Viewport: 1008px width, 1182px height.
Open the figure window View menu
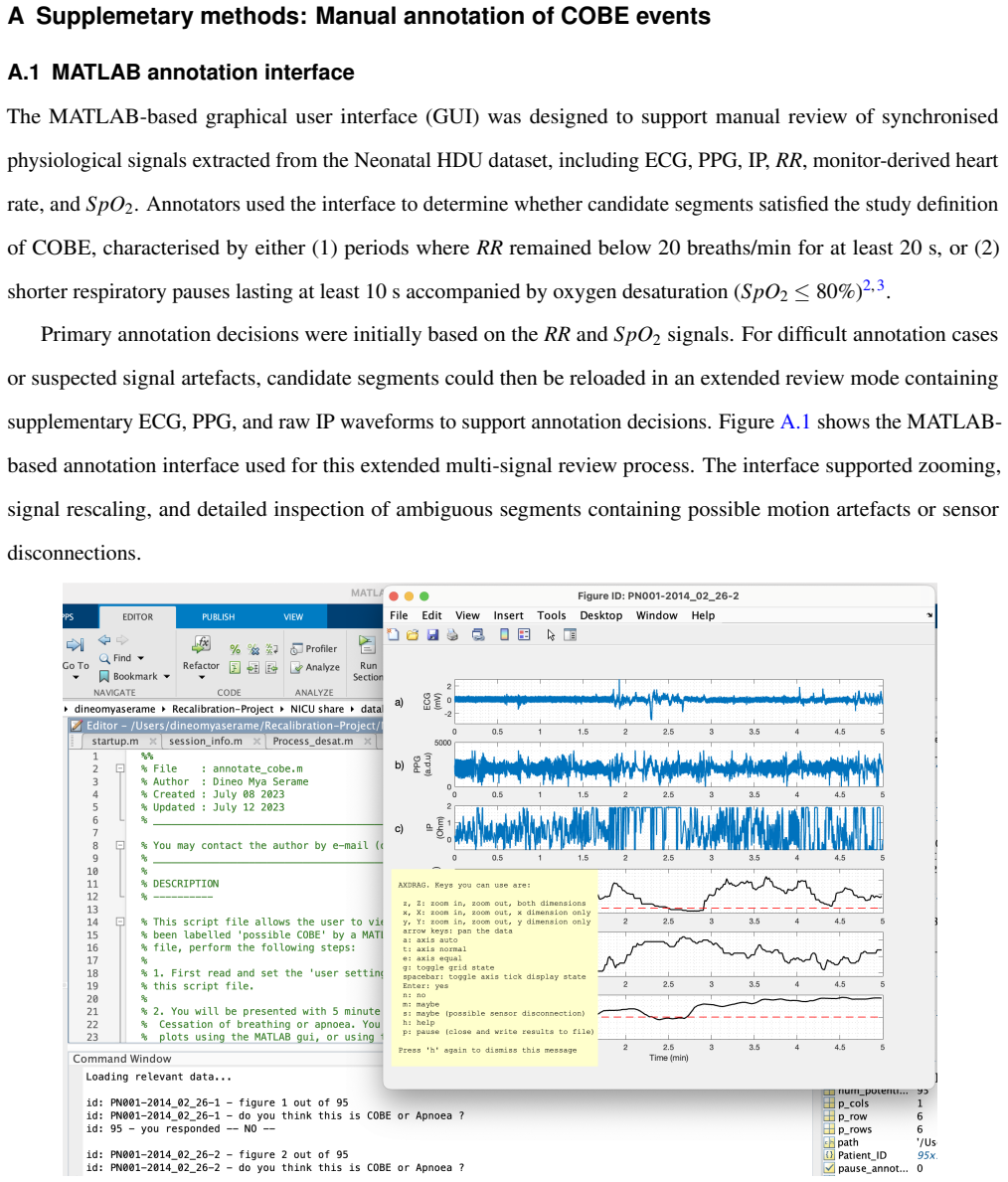pos(467,615)
